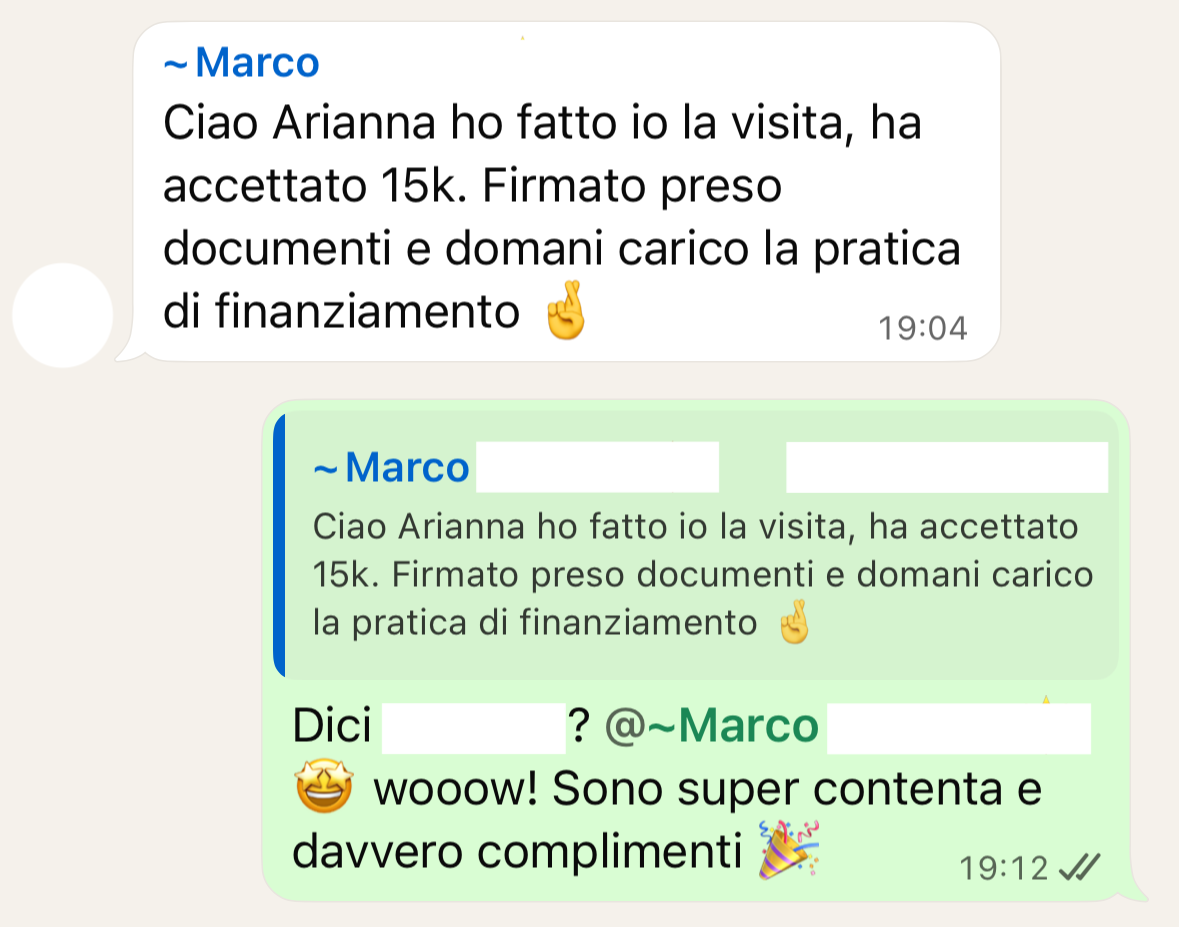Tap the blue ~Marco sender name
The image size is (1179, 927).
click(x=241, y=62)
